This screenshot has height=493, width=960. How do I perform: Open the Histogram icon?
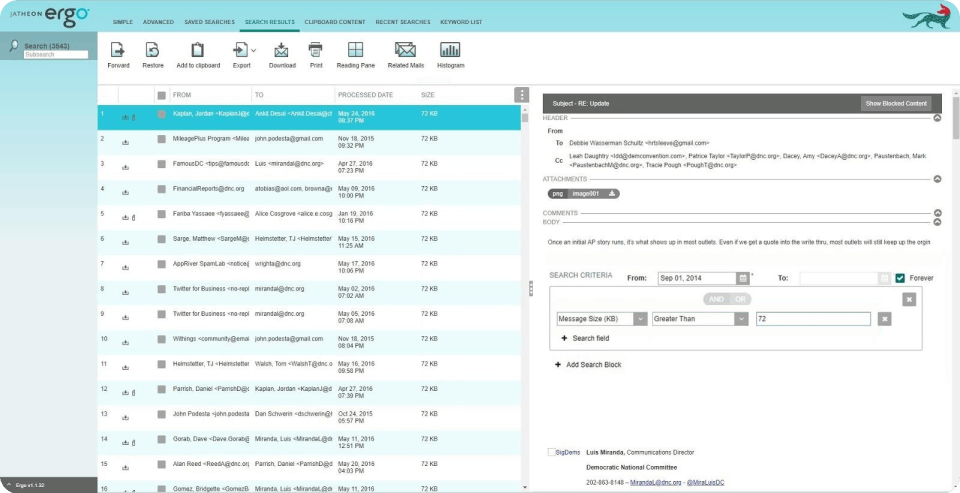pyautogui.click(x=450, y=50)
